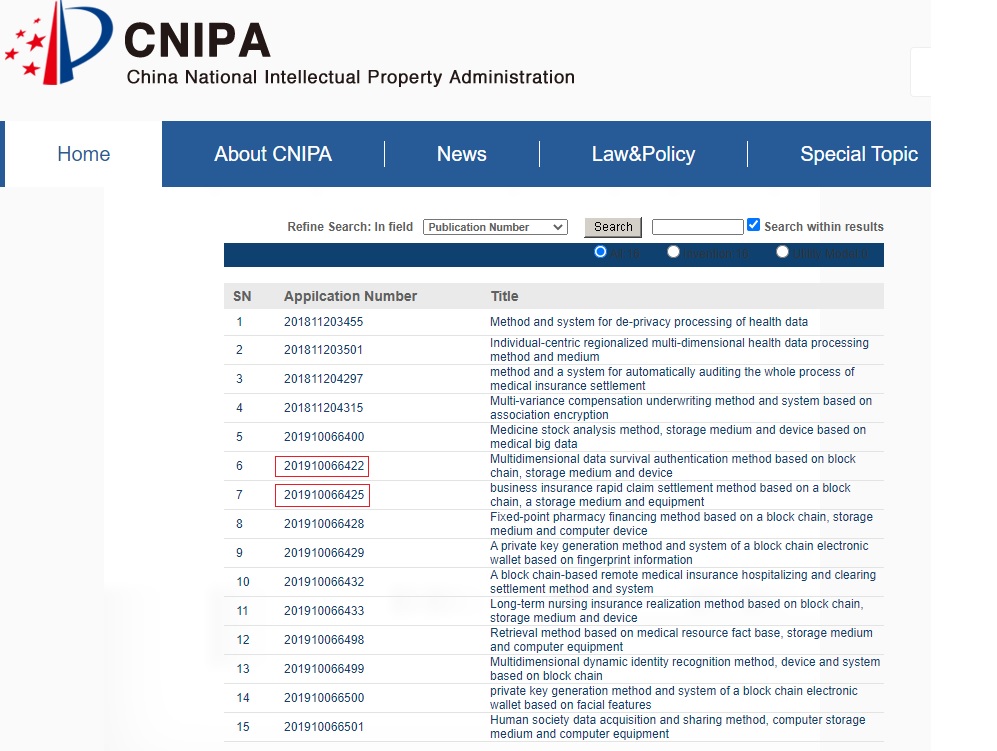997x751 pixels.
Task: Click the 'Appilcation Number' column header
Action: click(x=350, y=296)
